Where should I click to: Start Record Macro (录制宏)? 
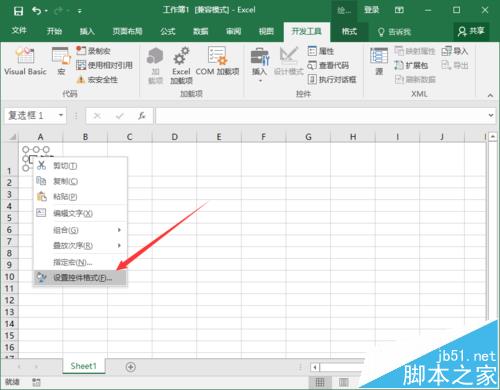(x=93, y=51)
